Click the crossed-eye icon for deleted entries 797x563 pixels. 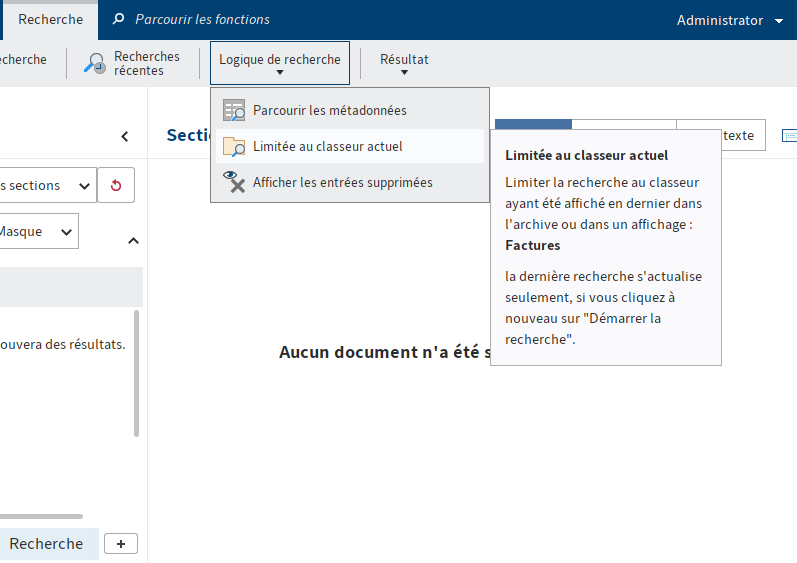pyautogui.click(x=234, y=182)
